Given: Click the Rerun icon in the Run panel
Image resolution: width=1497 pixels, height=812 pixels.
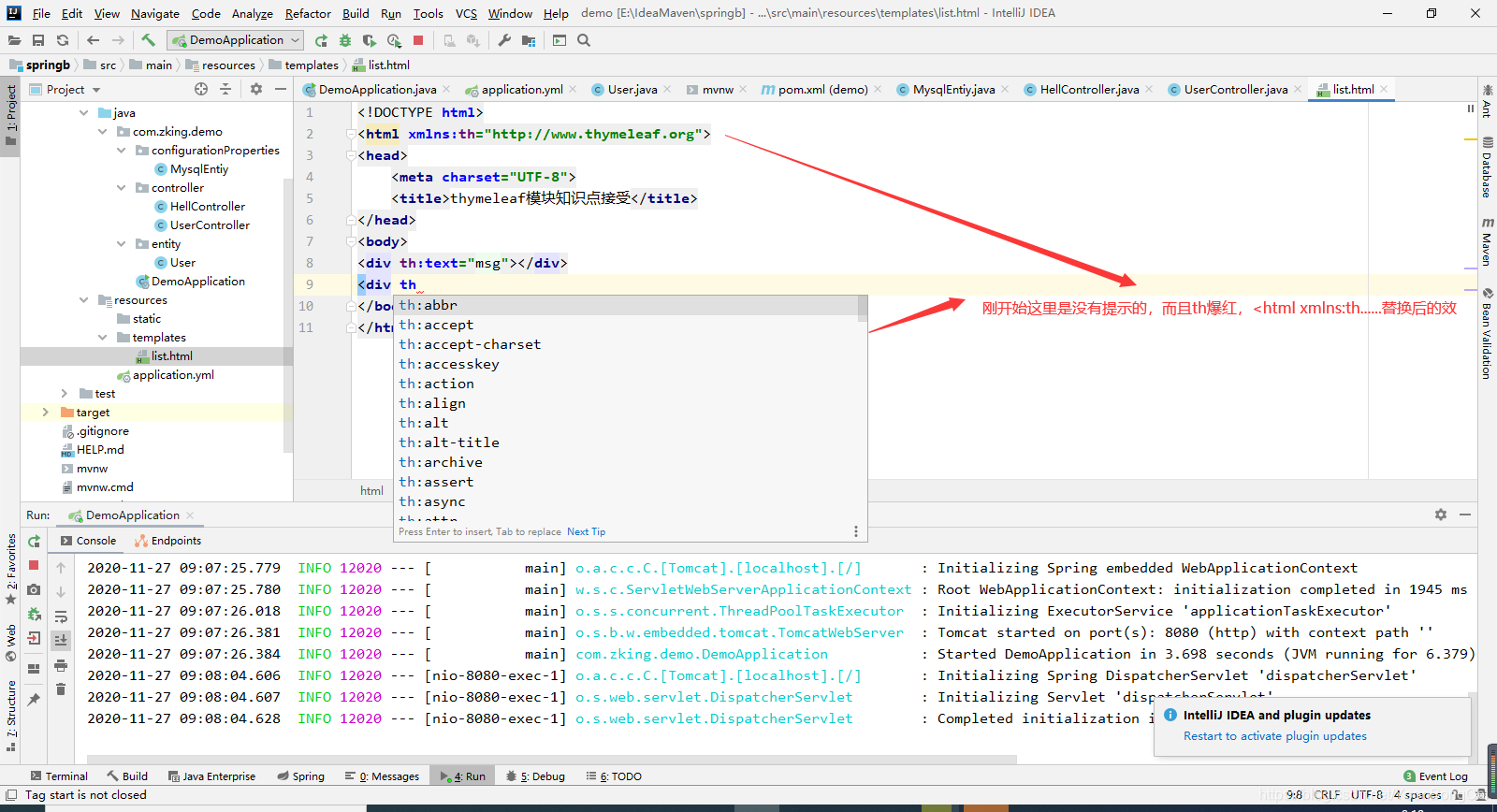Looking at the screenshot, I should [34, 542].
